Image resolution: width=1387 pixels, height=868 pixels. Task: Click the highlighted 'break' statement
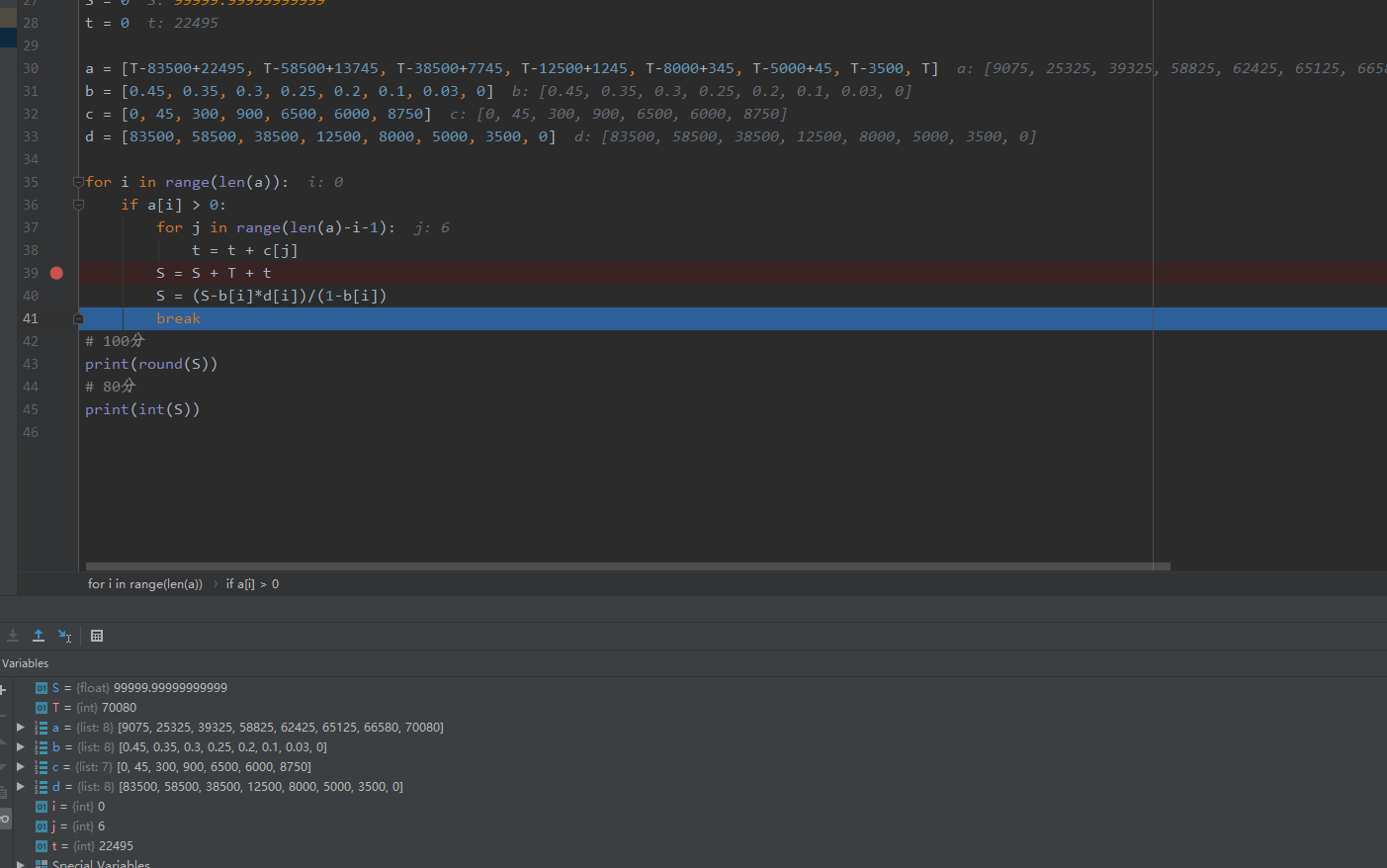179,318
